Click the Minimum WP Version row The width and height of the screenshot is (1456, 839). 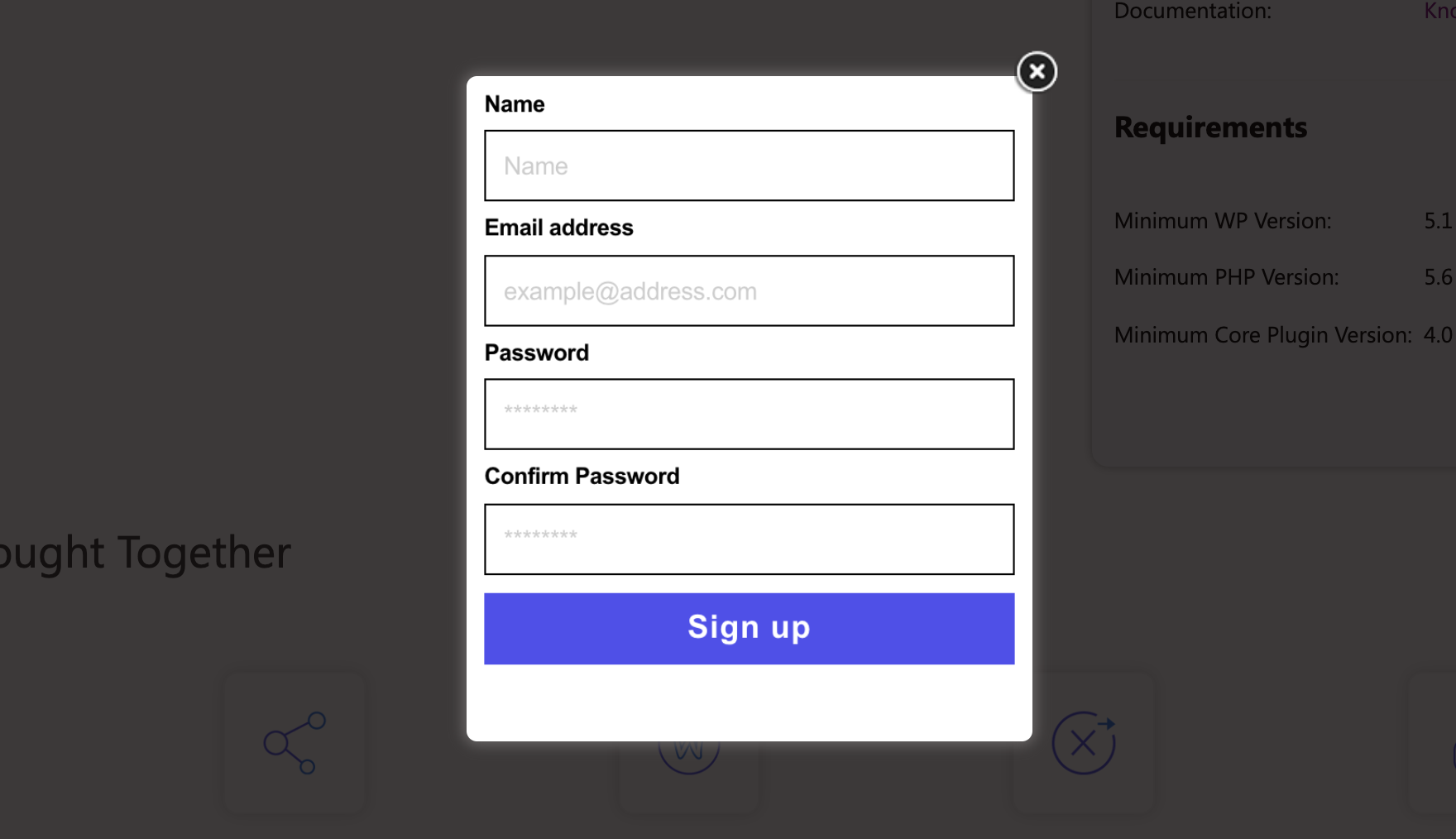point(1223,221)
